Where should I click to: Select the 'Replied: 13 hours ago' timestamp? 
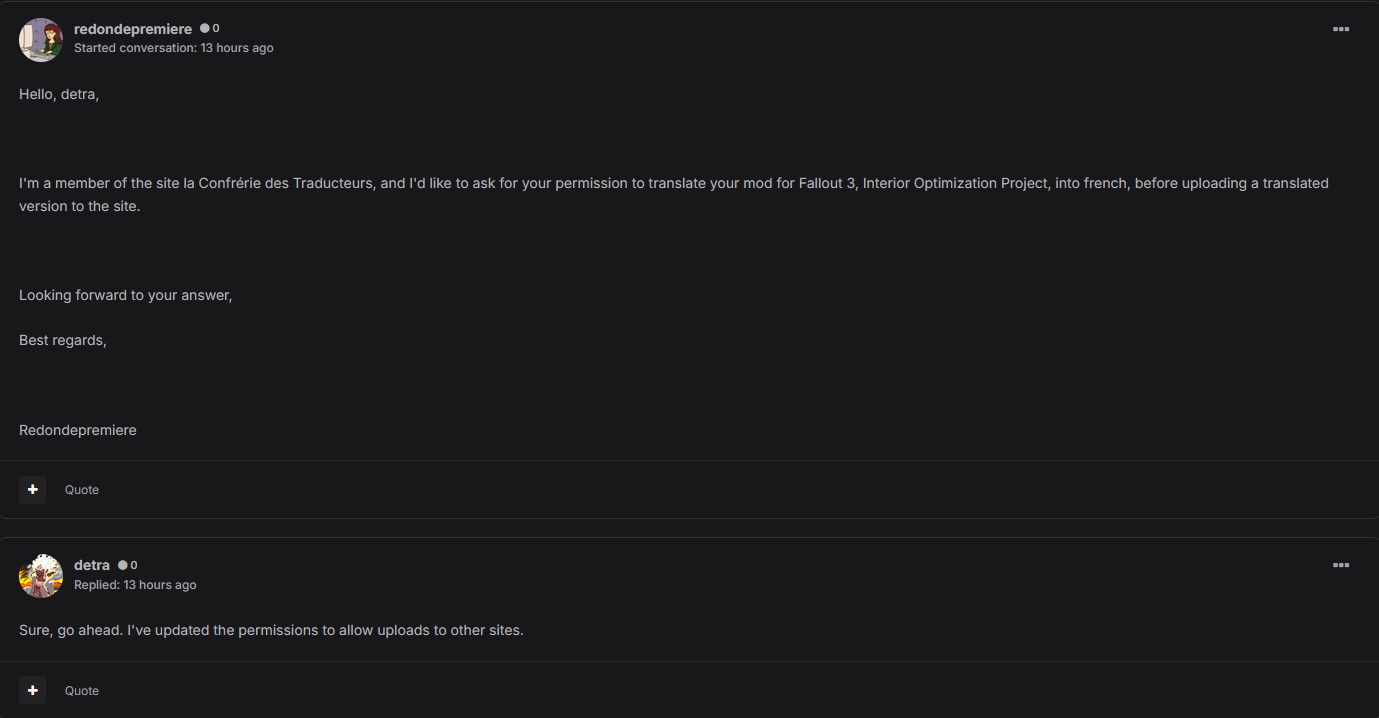pyautogui.click(x=135, y=585)
